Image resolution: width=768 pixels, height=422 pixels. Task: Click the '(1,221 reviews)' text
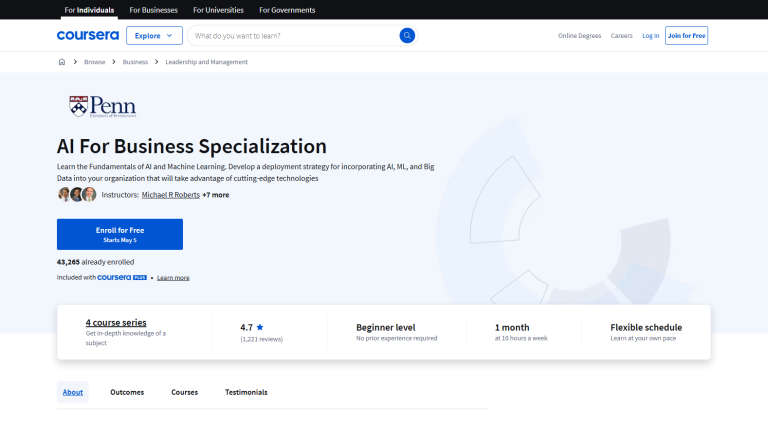tap(262, 339)
